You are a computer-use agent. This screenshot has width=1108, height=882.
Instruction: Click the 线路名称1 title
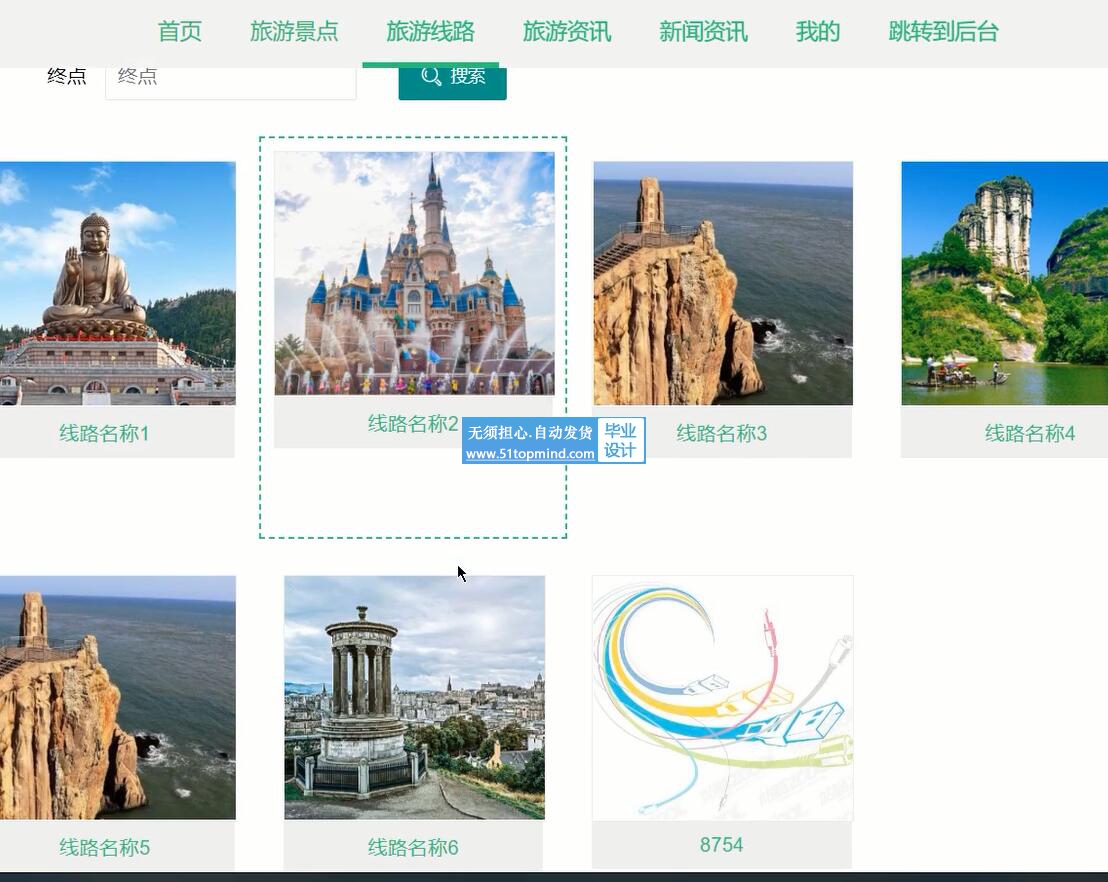104,433
